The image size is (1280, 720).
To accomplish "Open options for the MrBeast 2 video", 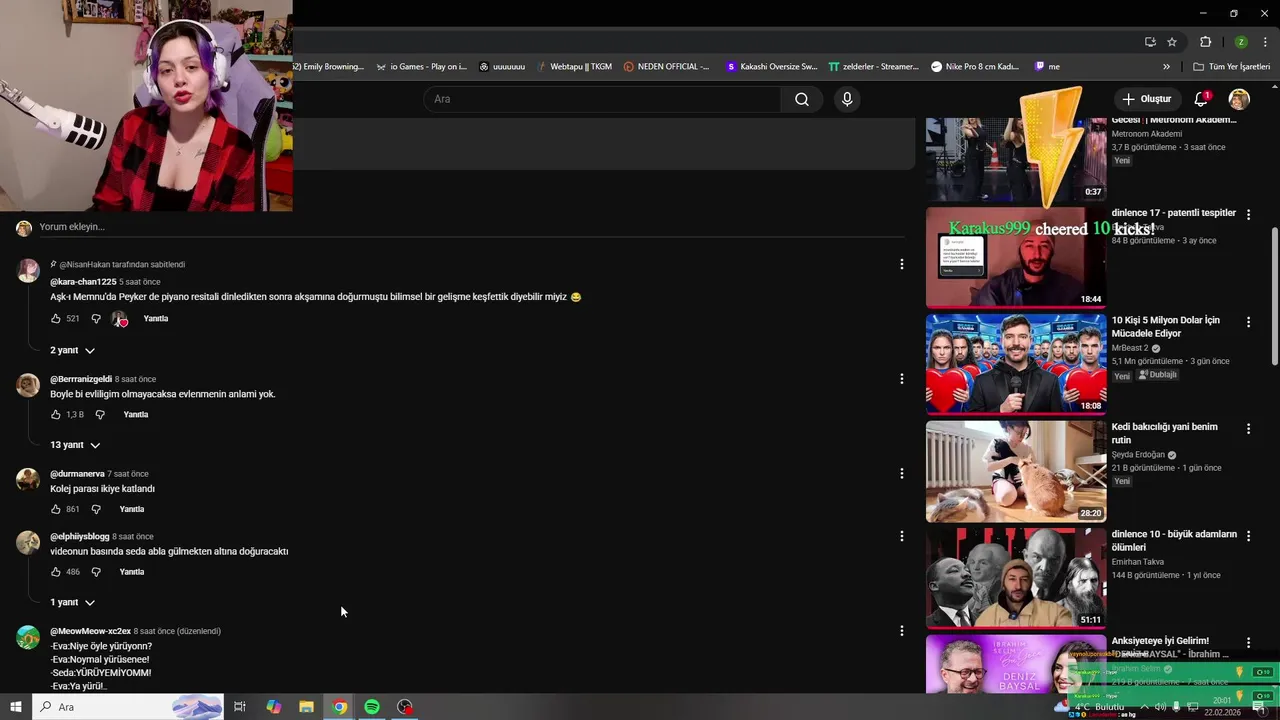I will (1248, 322).
